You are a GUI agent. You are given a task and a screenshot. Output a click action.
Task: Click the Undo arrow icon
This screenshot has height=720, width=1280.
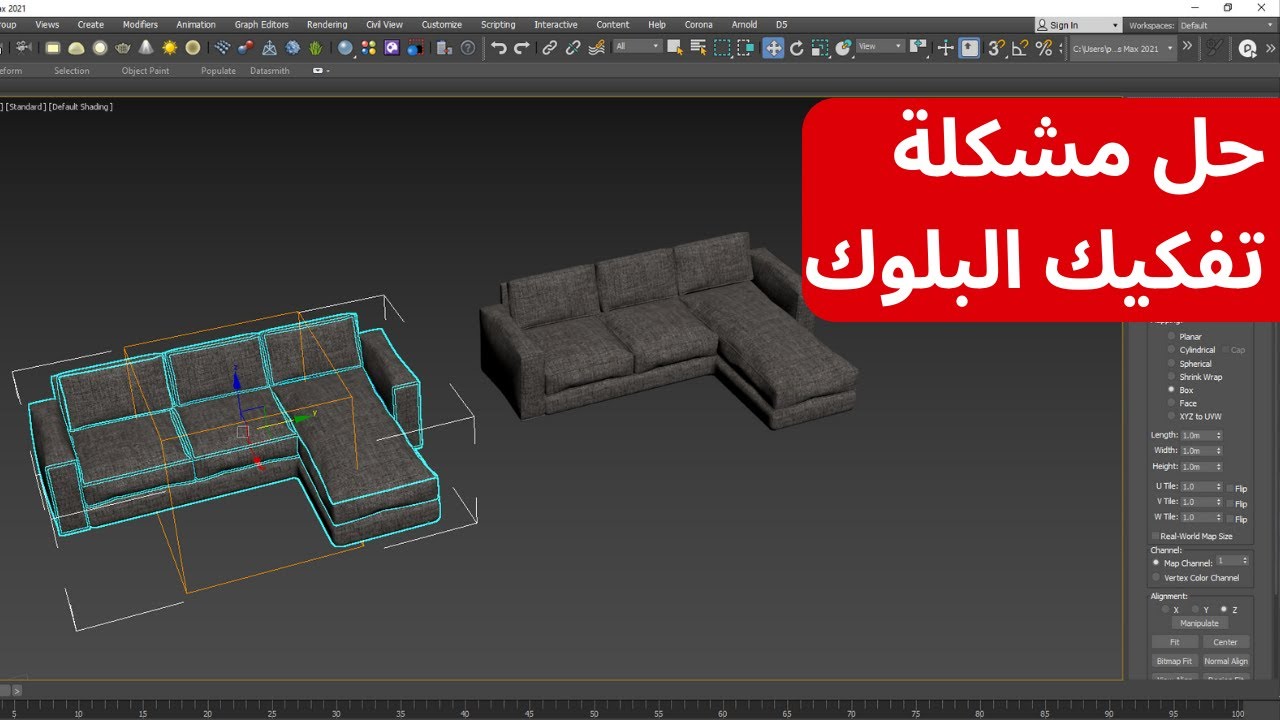498,47
